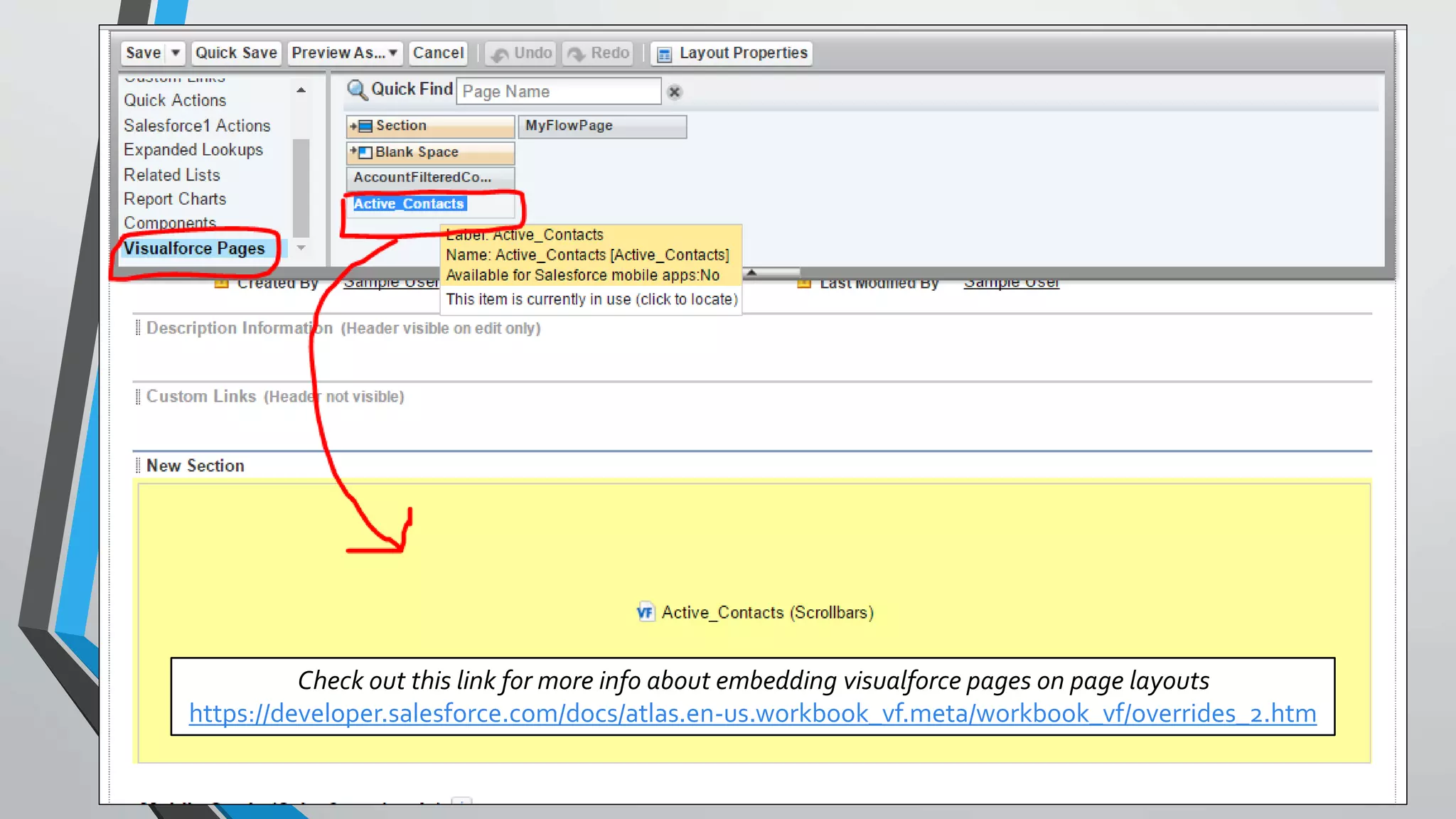Screen dimensions: 1456x819
Task: Click Quick Save in the toolbar
Action: tap(236, 53)
